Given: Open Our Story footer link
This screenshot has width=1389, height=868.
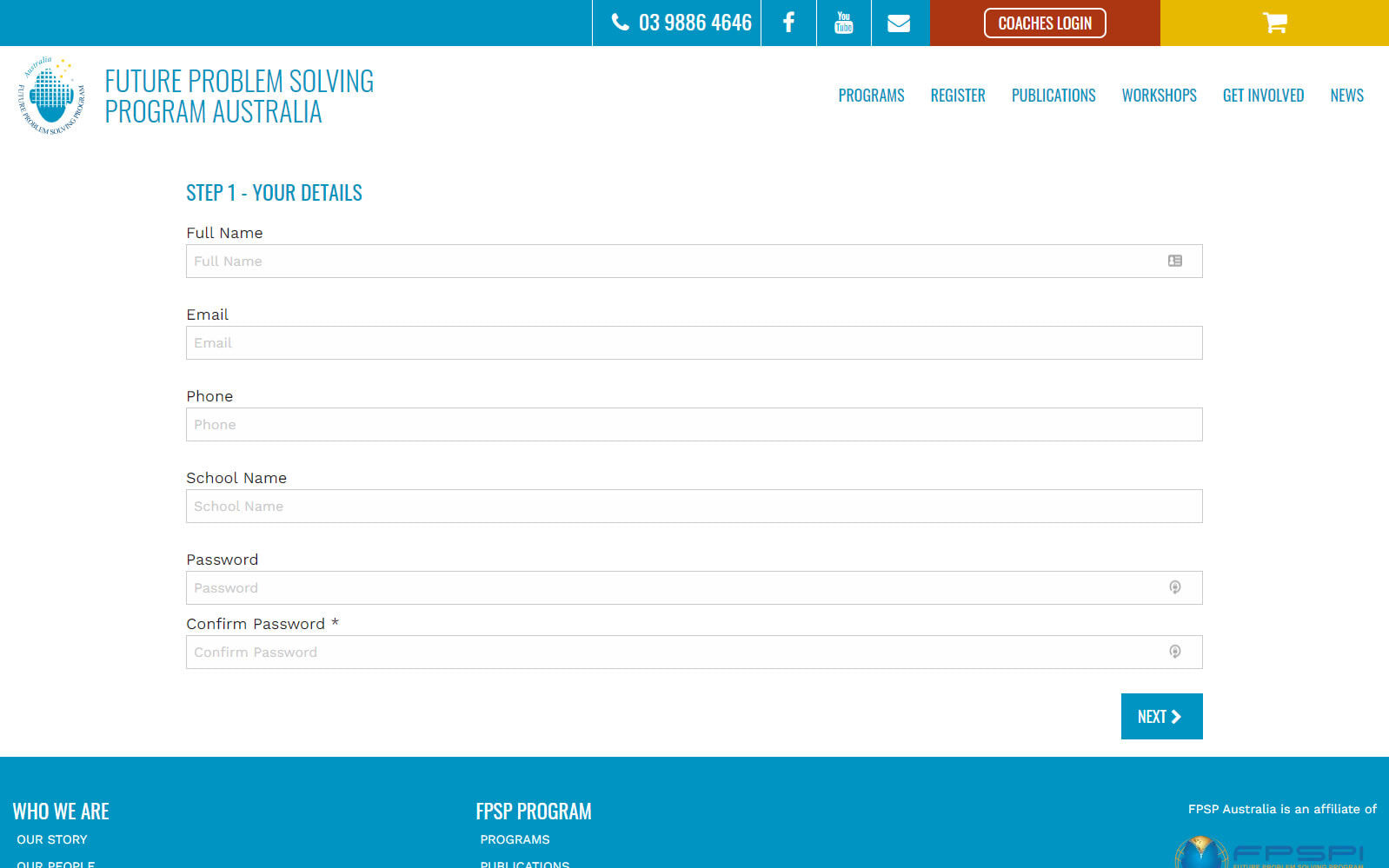Looking at the screenshot, I should click(x=52, y=839).
